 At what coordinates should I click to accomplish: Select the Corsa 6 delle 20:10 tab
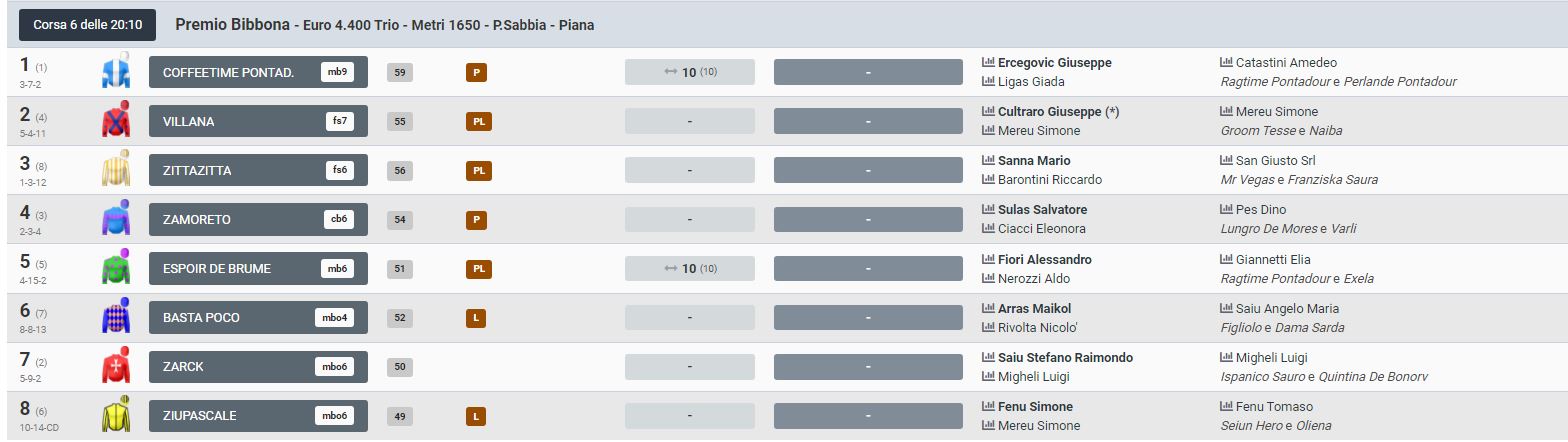[87, 25]
